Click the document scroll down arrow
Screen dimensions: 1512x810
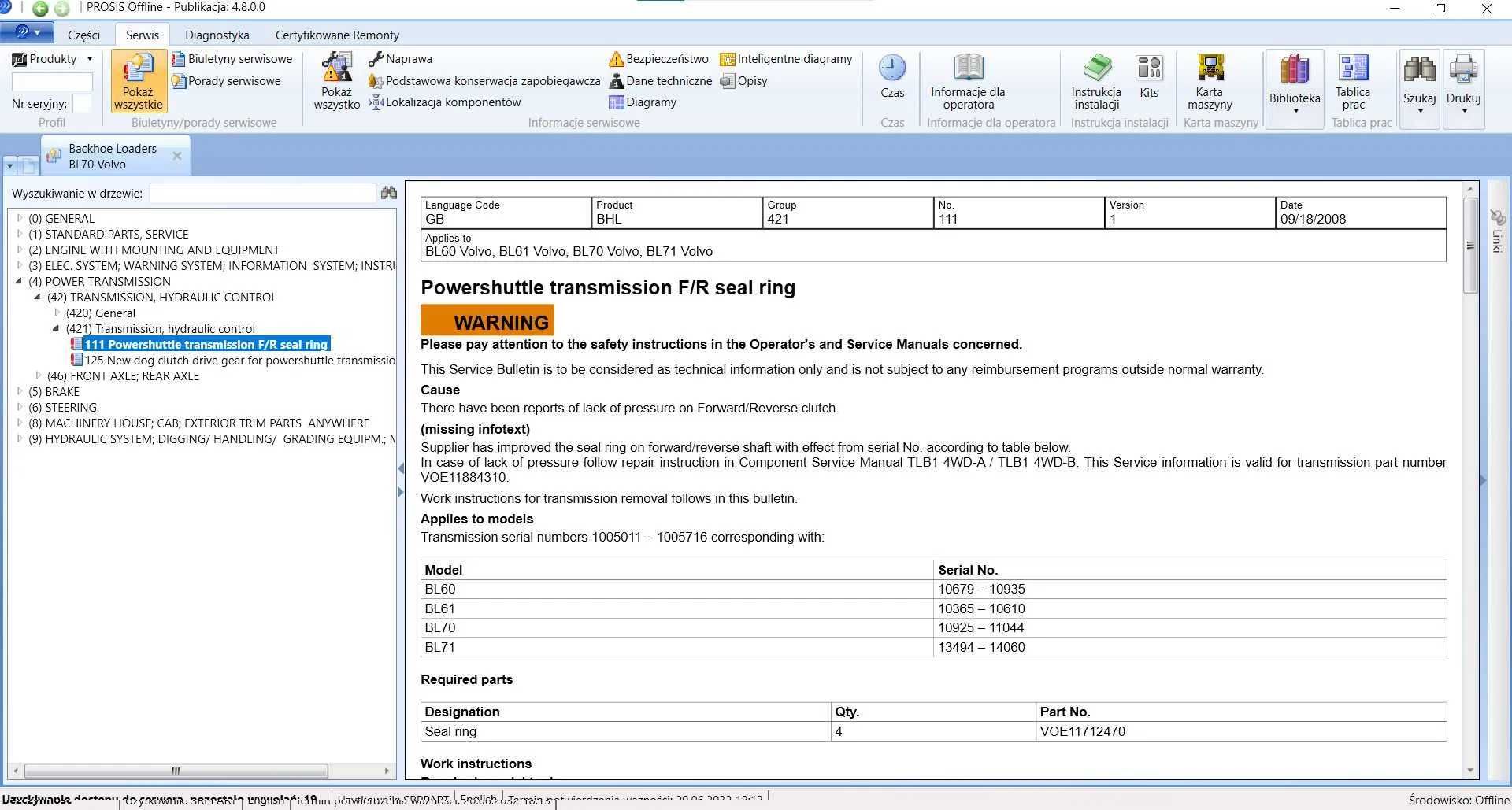click(1470, 771)
